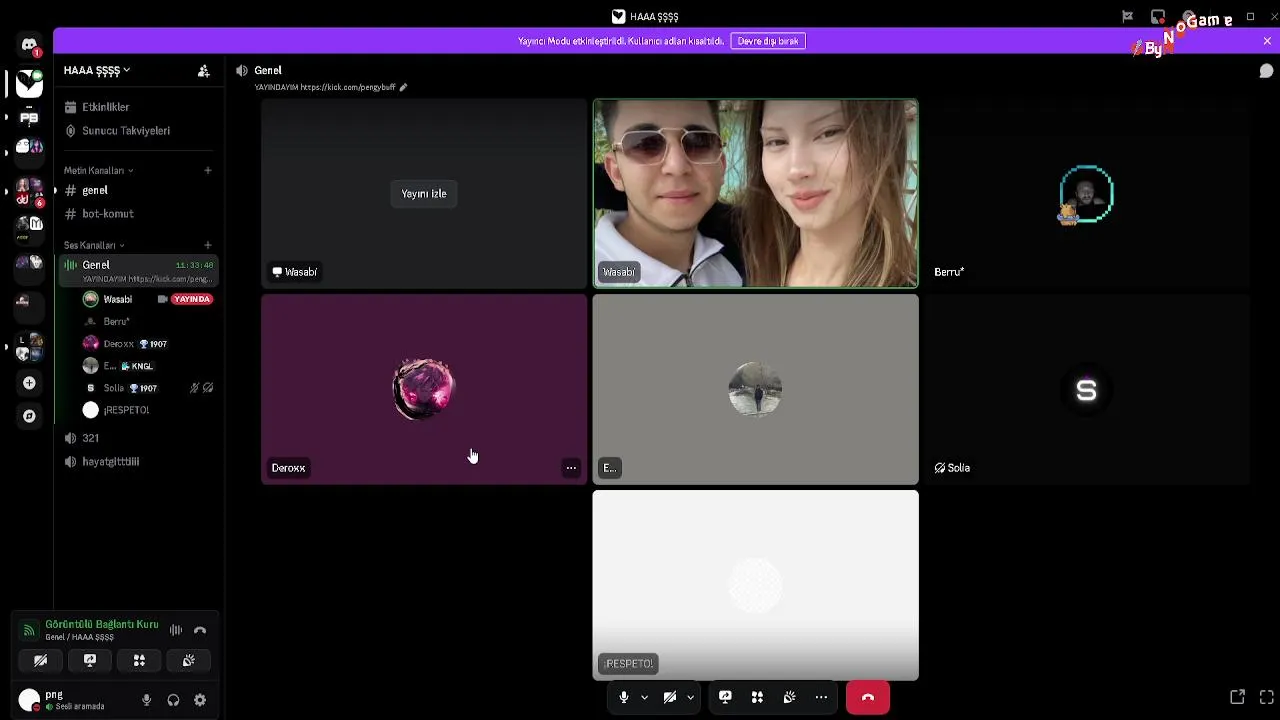Disconnect with phone icon in voice panel
1280x720 pixels.
(200, 630)
